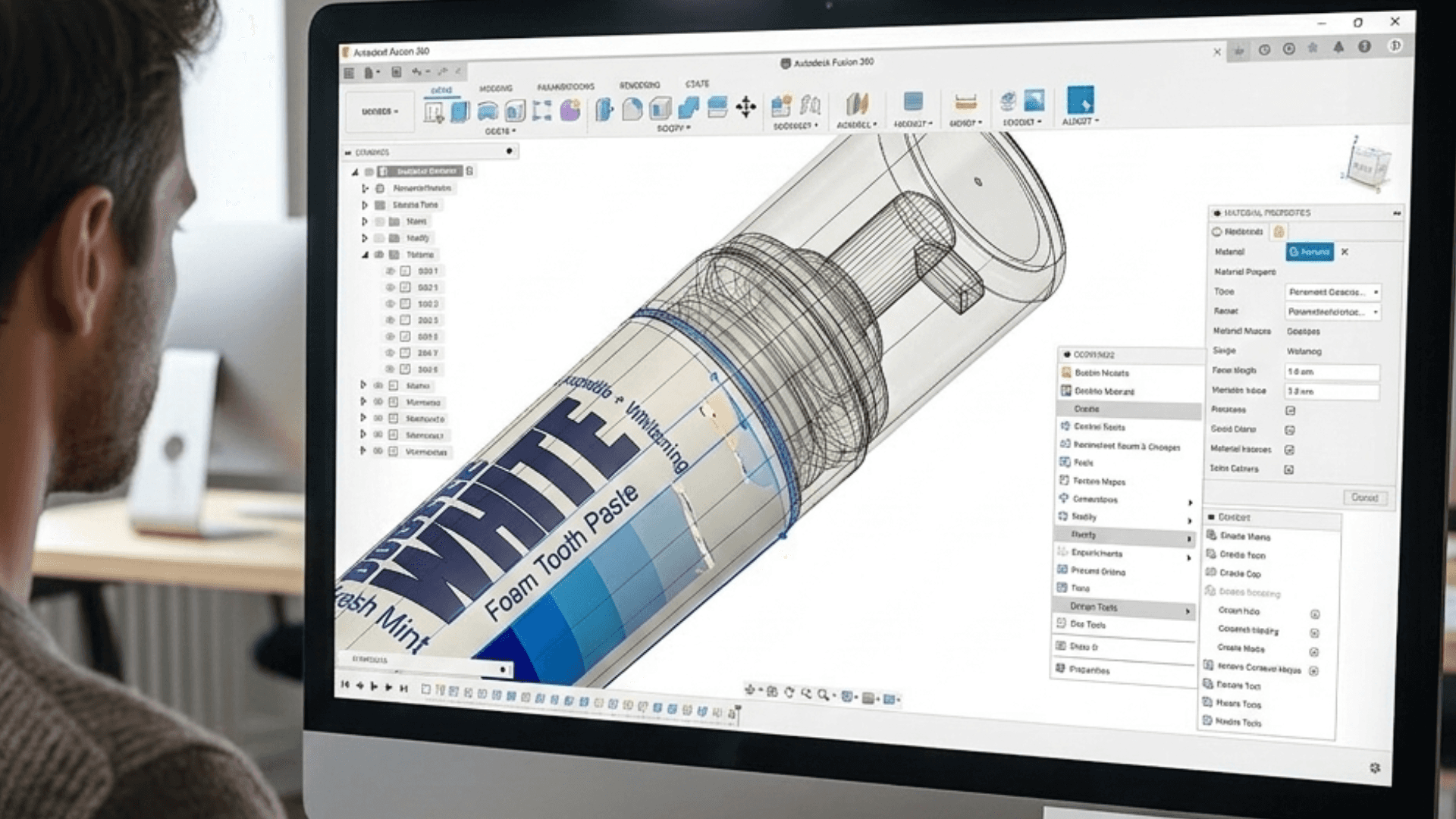The image size is (1456, 819).
Task: Click the orbit icon in navigation bar
Action: click(x=789, y=692)
